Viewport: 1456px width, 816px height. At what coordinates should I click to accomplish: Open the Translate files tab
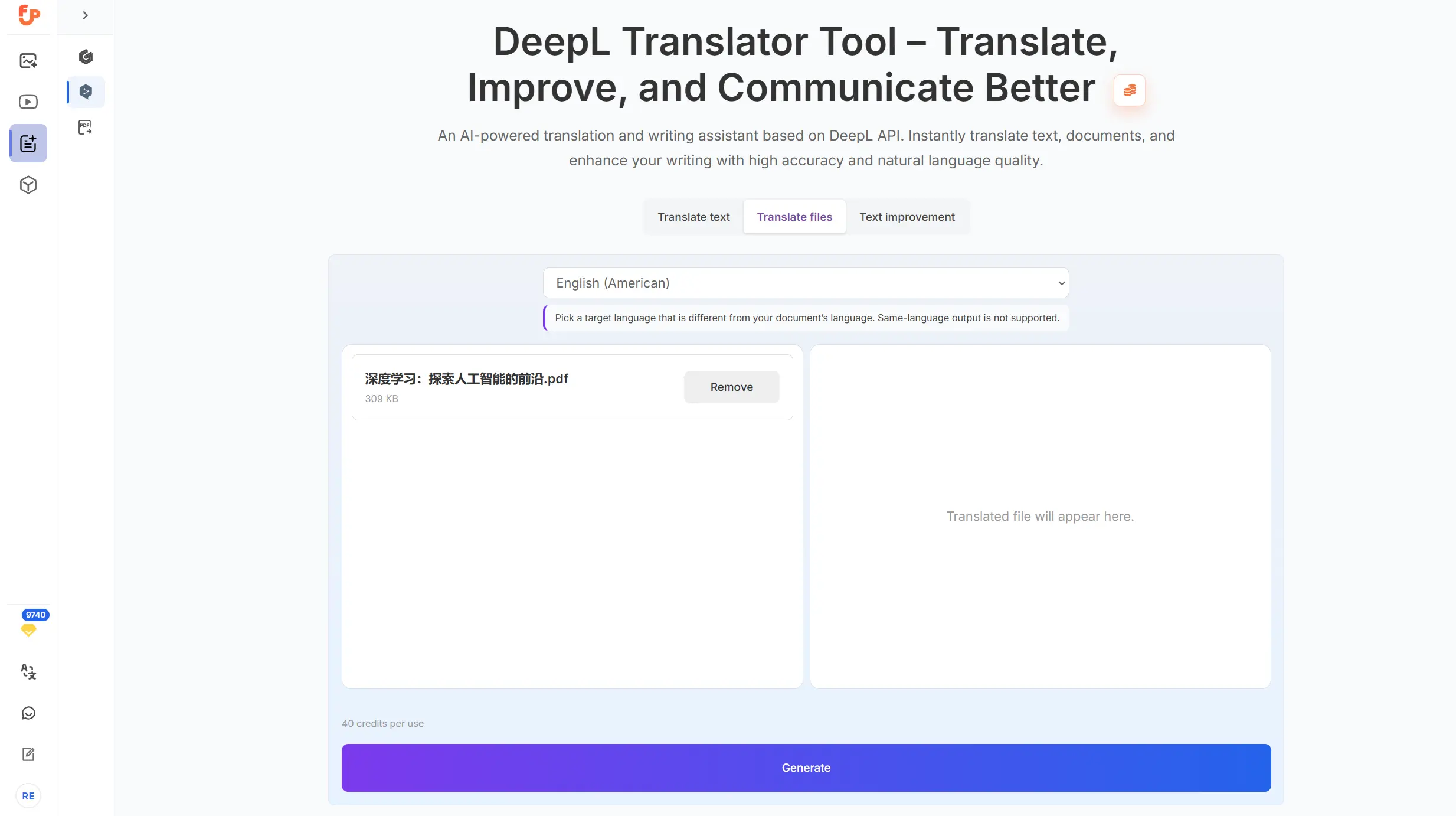coord(794,217)
